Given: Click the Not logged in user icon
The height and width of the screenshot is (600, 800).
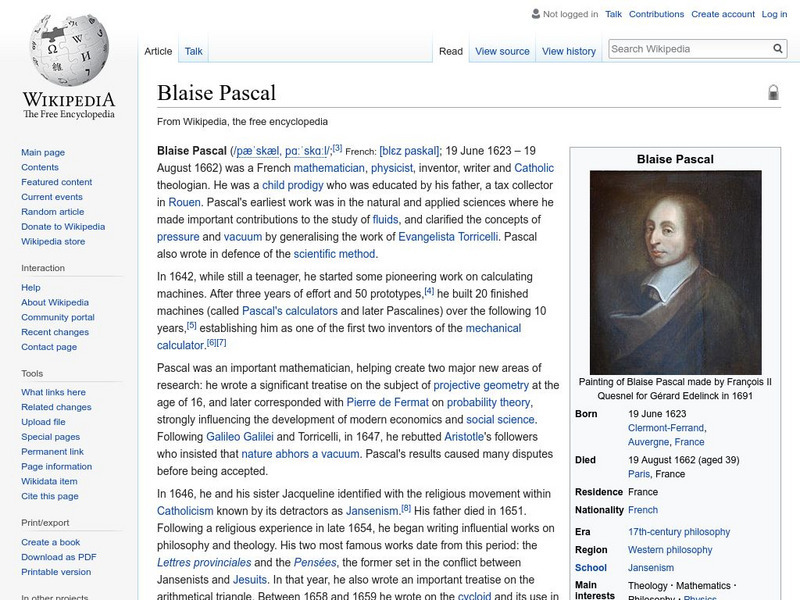Looking at the screenshot, I should (x=536, y=14).
